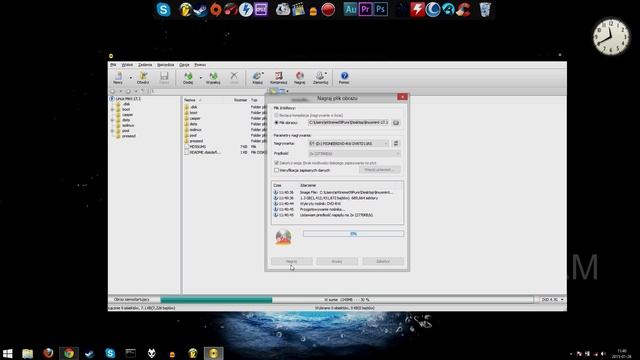The height and width of the screenshot is (360, 640).
Task: Open the Opcje menu
Action: click(x=184, y=65)
